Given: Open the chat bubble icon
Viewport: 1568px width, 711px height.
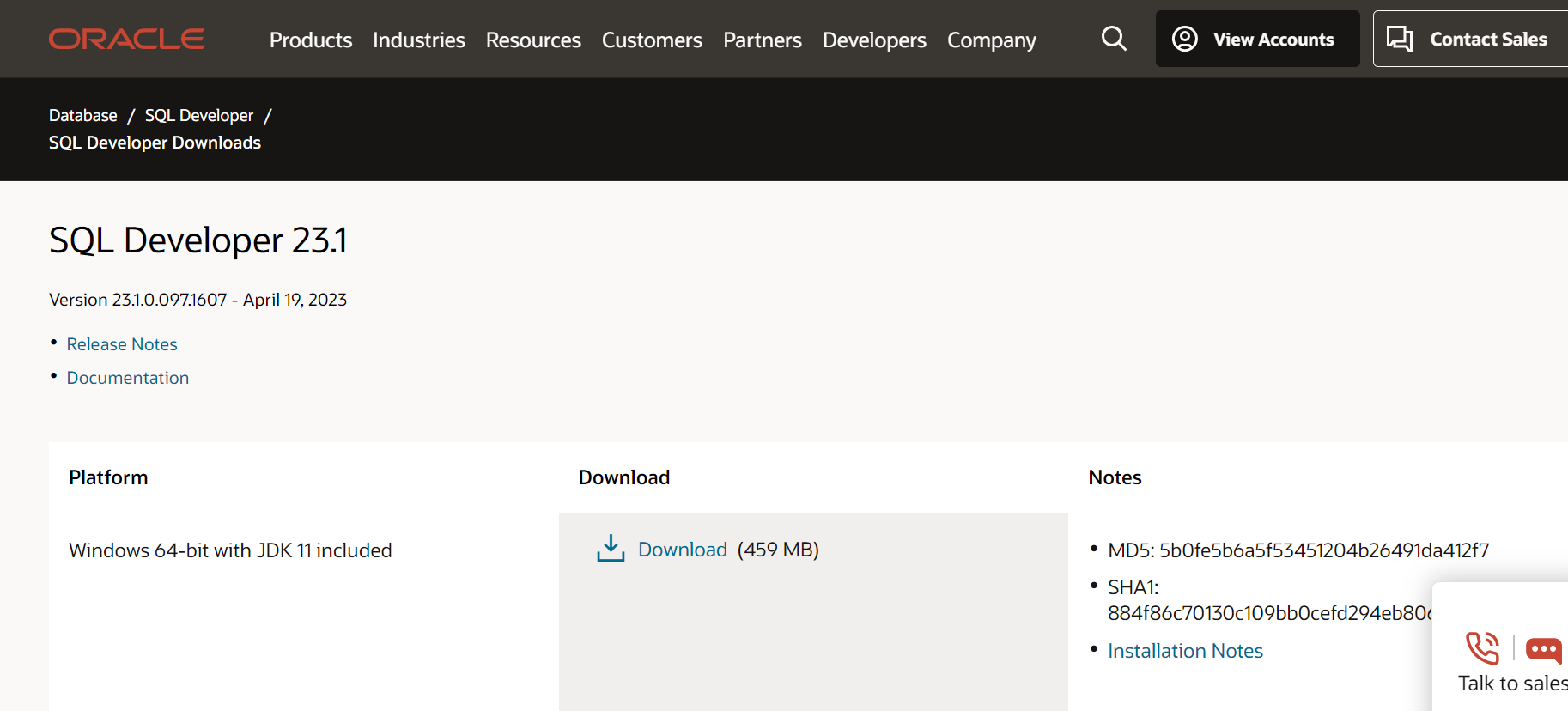Looking at the screenshot, I should (x=1544, y=649).
